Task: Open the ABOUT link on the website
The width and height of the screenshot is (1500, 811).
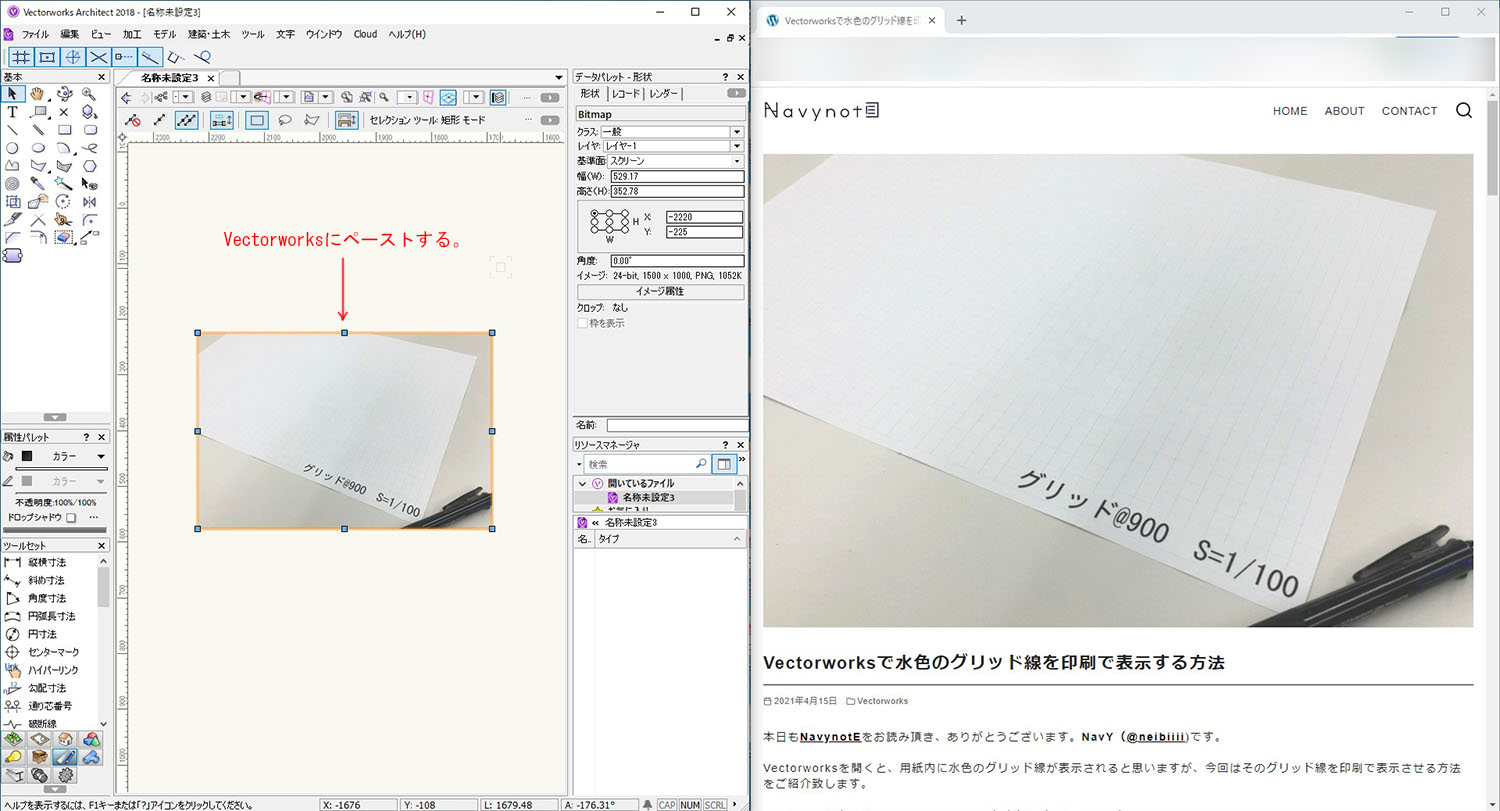Action: [x=1344, y=111]
